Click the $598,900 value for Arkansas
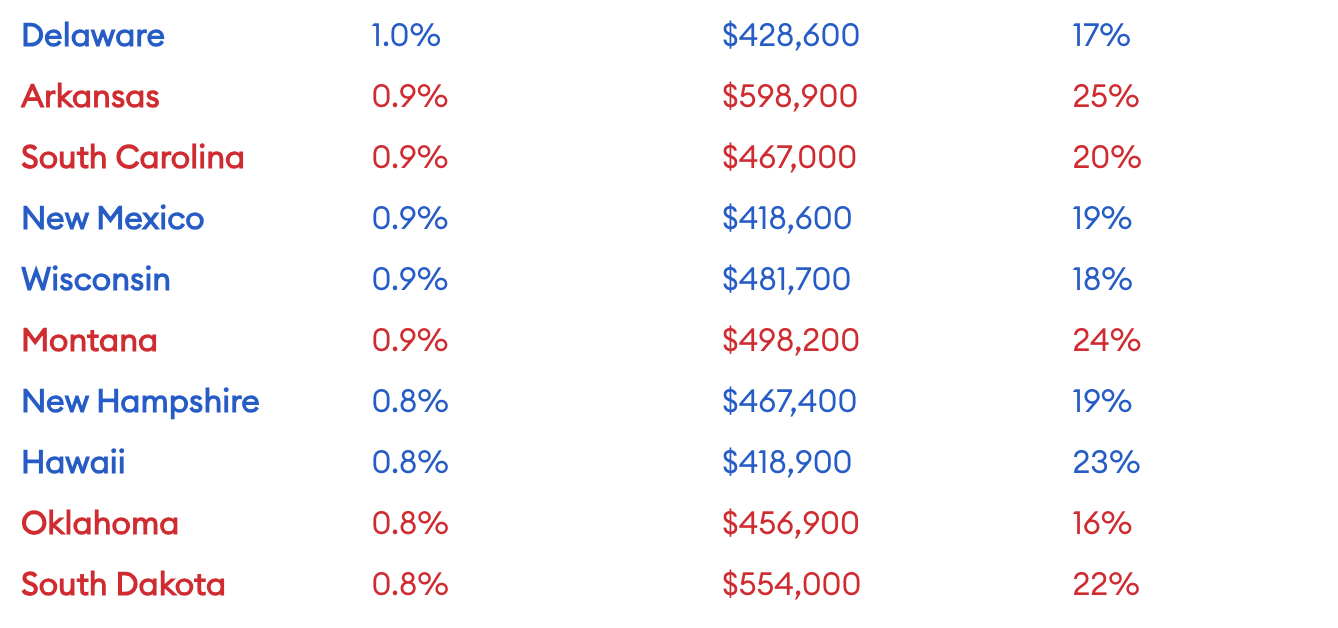This screenshot has width=1338, height=628. pos(790,97)
